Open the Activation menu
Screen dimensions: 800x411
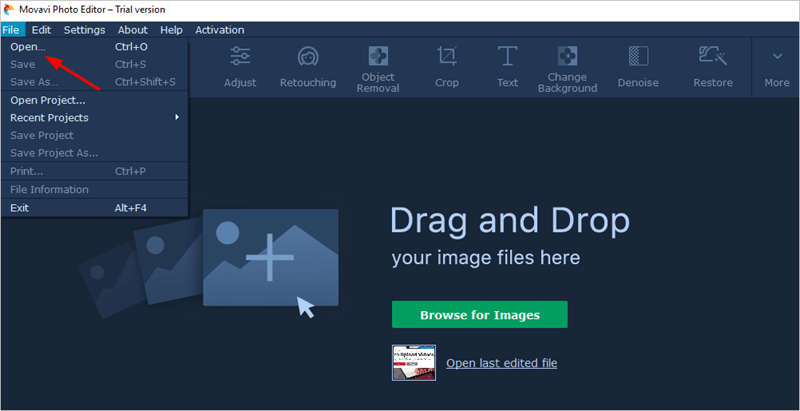coord(219,30)
